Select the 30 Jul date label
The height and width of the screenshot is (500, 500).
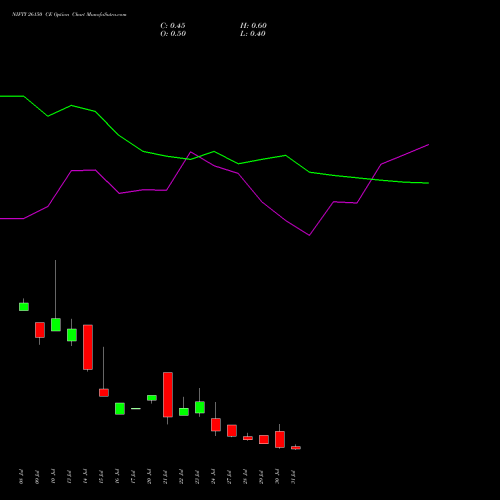[278, 477]
